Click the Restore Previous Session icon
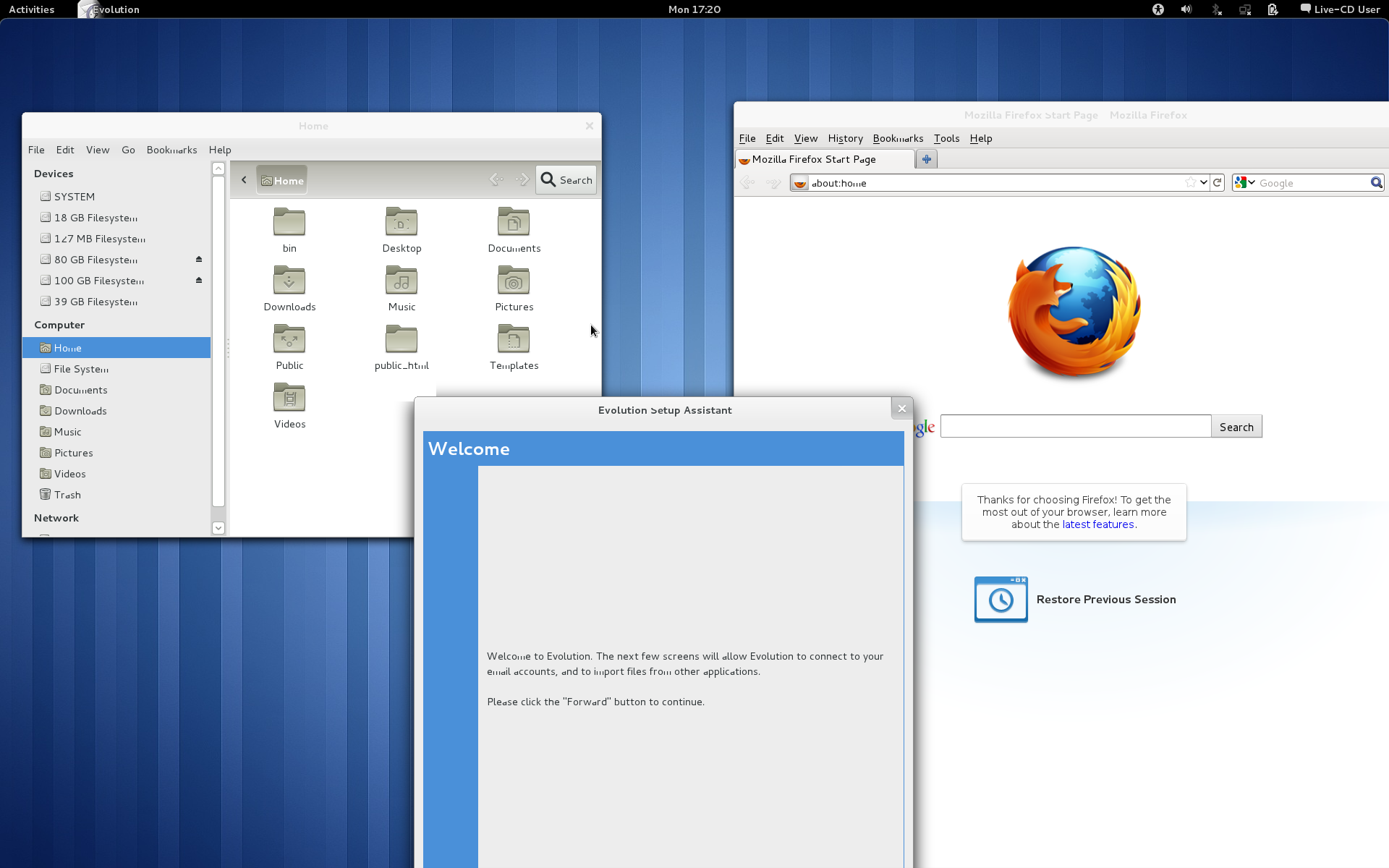1389x868 pixels. click(1001, 600)
